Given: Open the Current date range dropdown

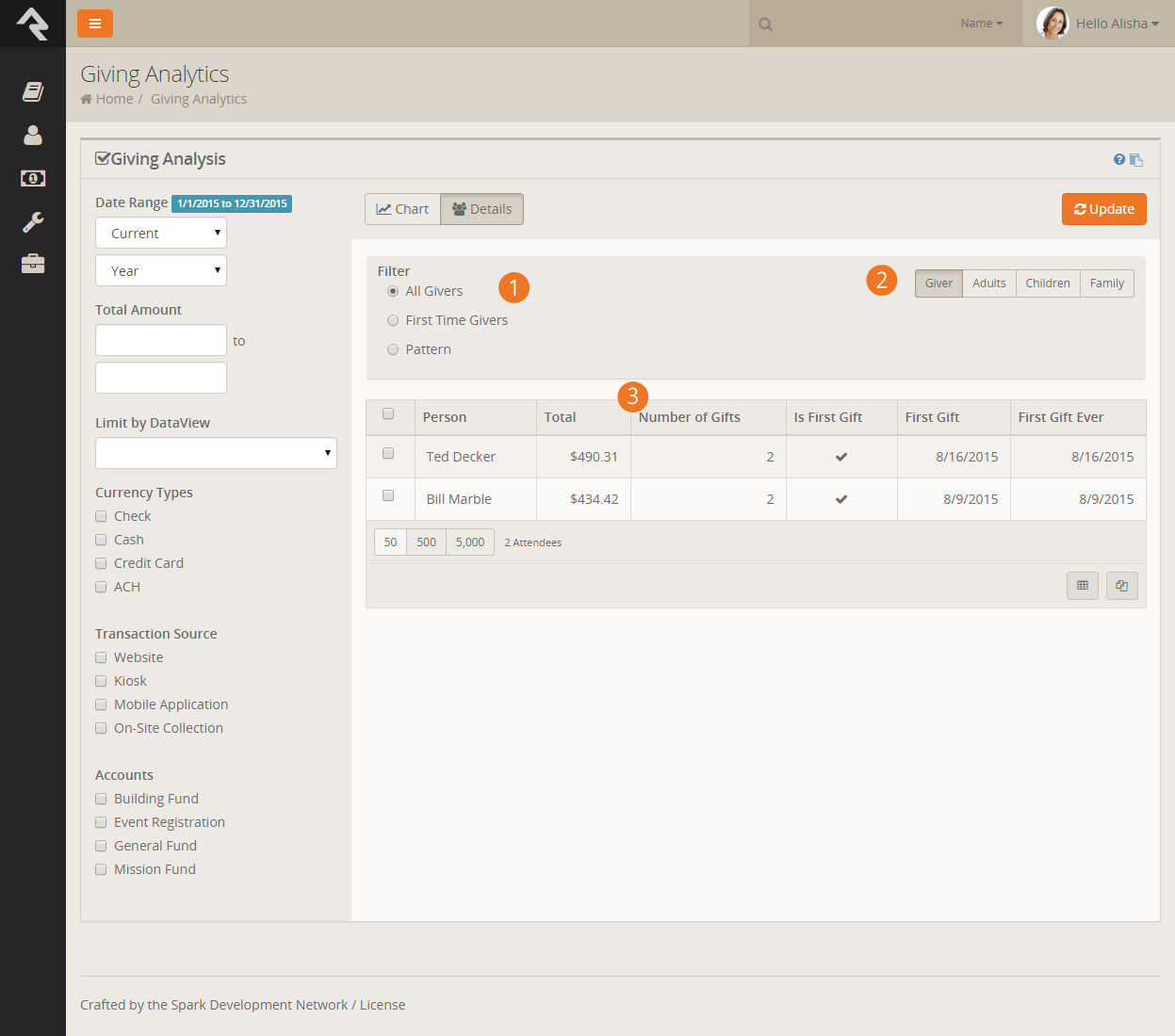Looking at the screenshot, I should coord(161,234).
